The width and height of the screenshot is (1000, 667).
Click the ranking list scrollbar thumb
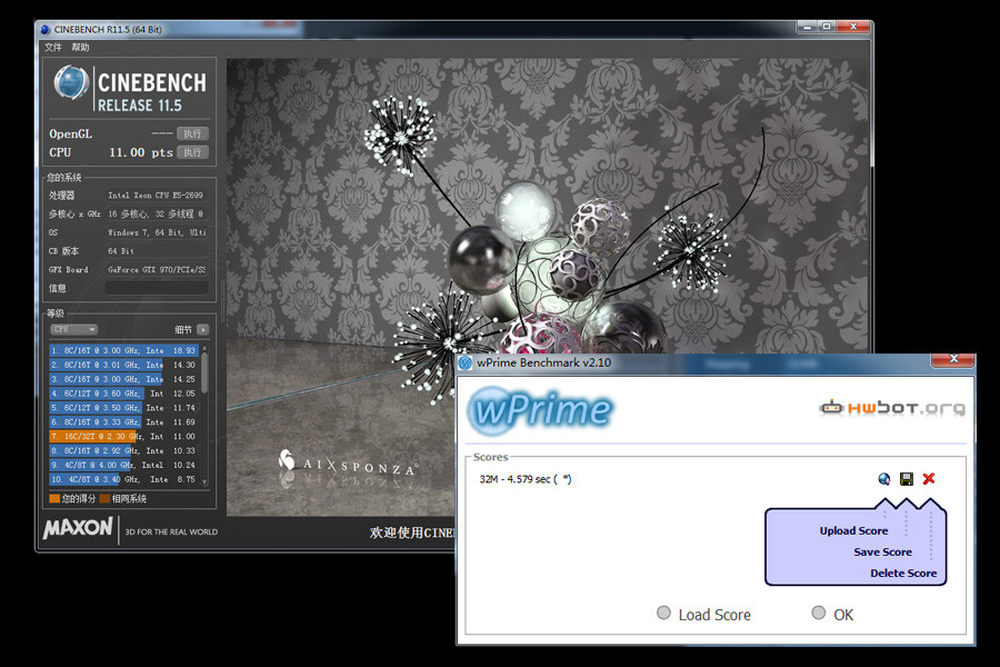coord(205,373)
